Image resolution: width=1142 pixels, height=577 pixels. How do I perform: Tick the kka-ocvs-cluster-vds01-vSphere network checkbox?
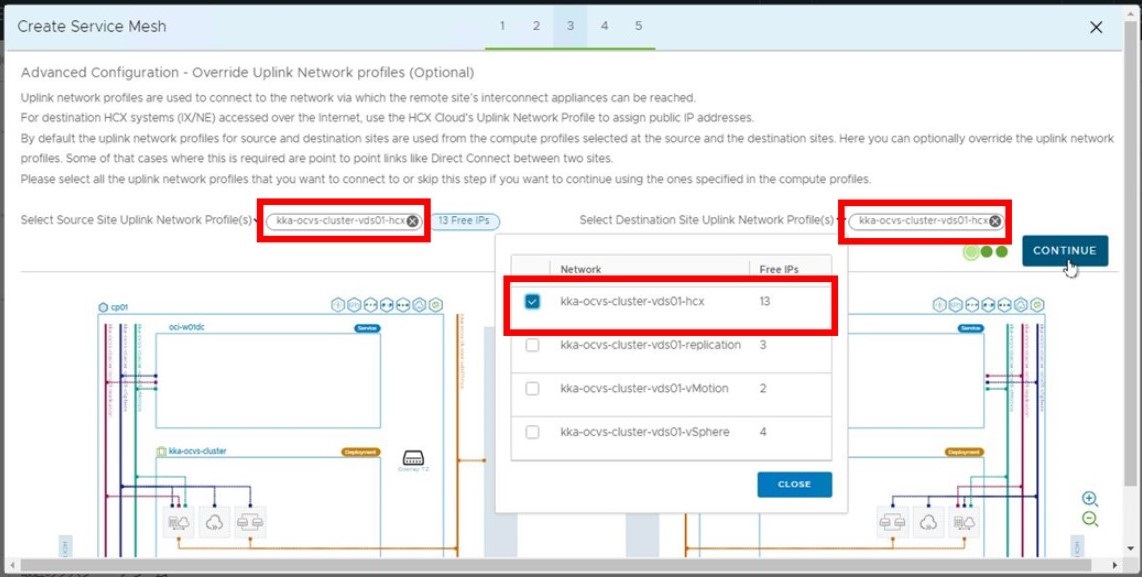(x=532, y=432)
